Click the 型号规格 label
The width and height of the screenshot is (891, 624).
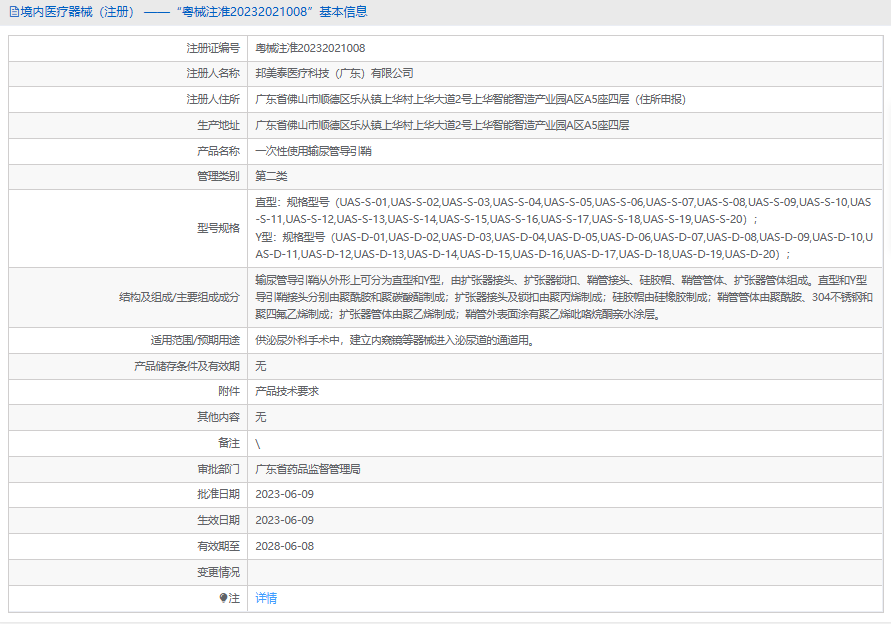(x=218, y=228)
